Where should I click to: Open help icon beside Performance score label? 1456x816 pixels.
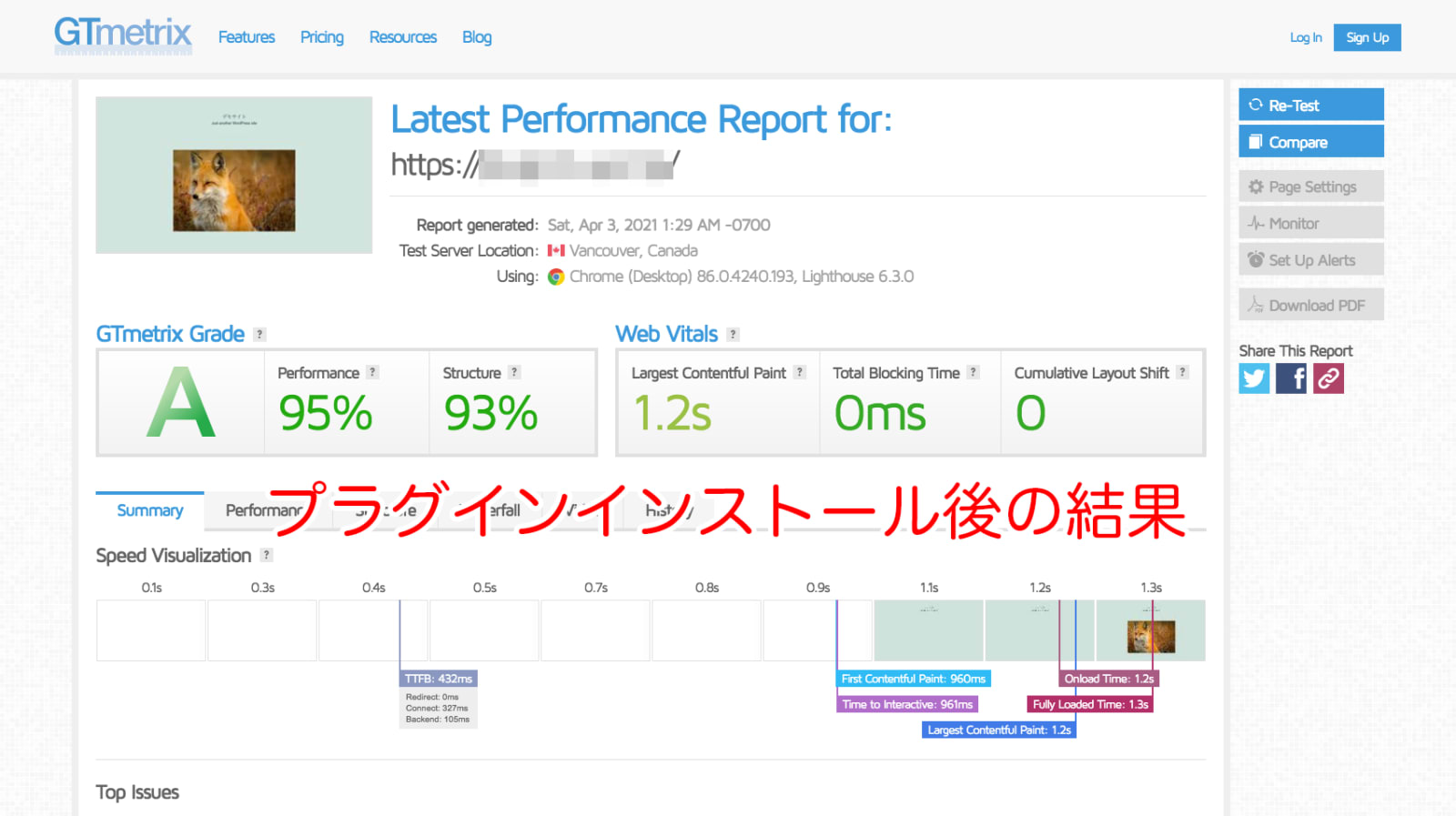372,372
